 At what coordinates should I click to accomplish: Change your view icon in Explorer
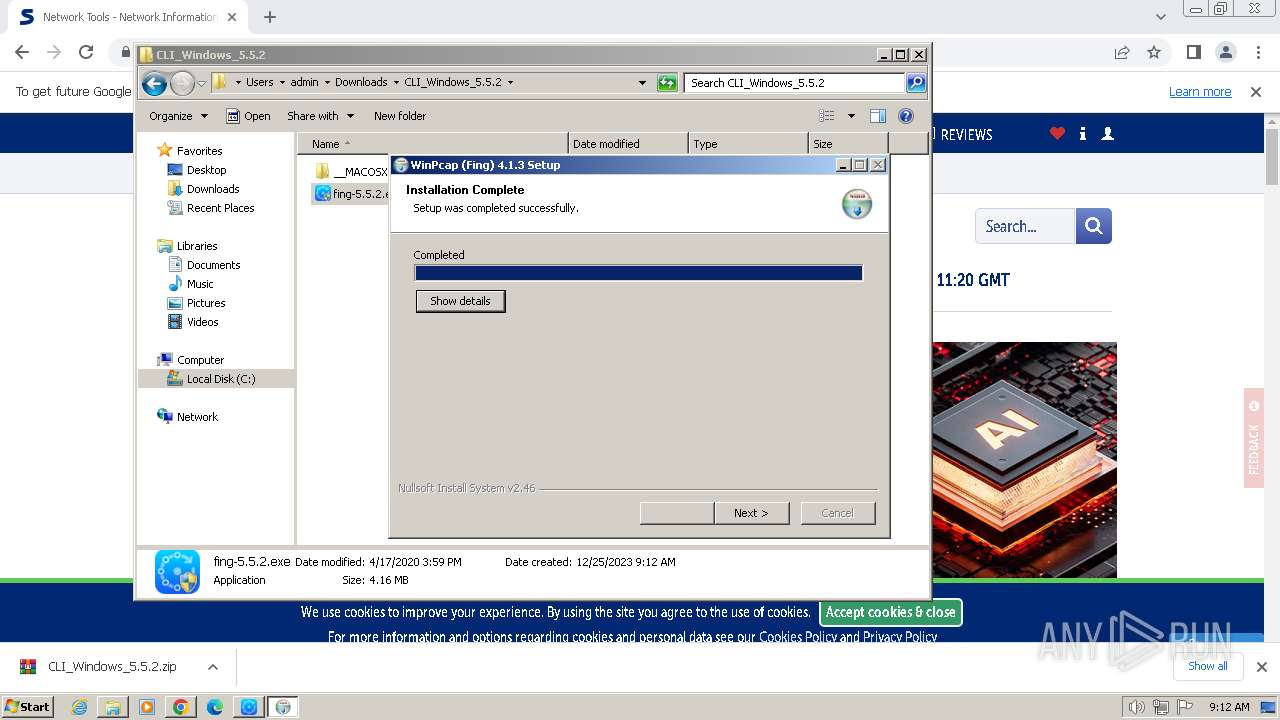pos(827,116)
